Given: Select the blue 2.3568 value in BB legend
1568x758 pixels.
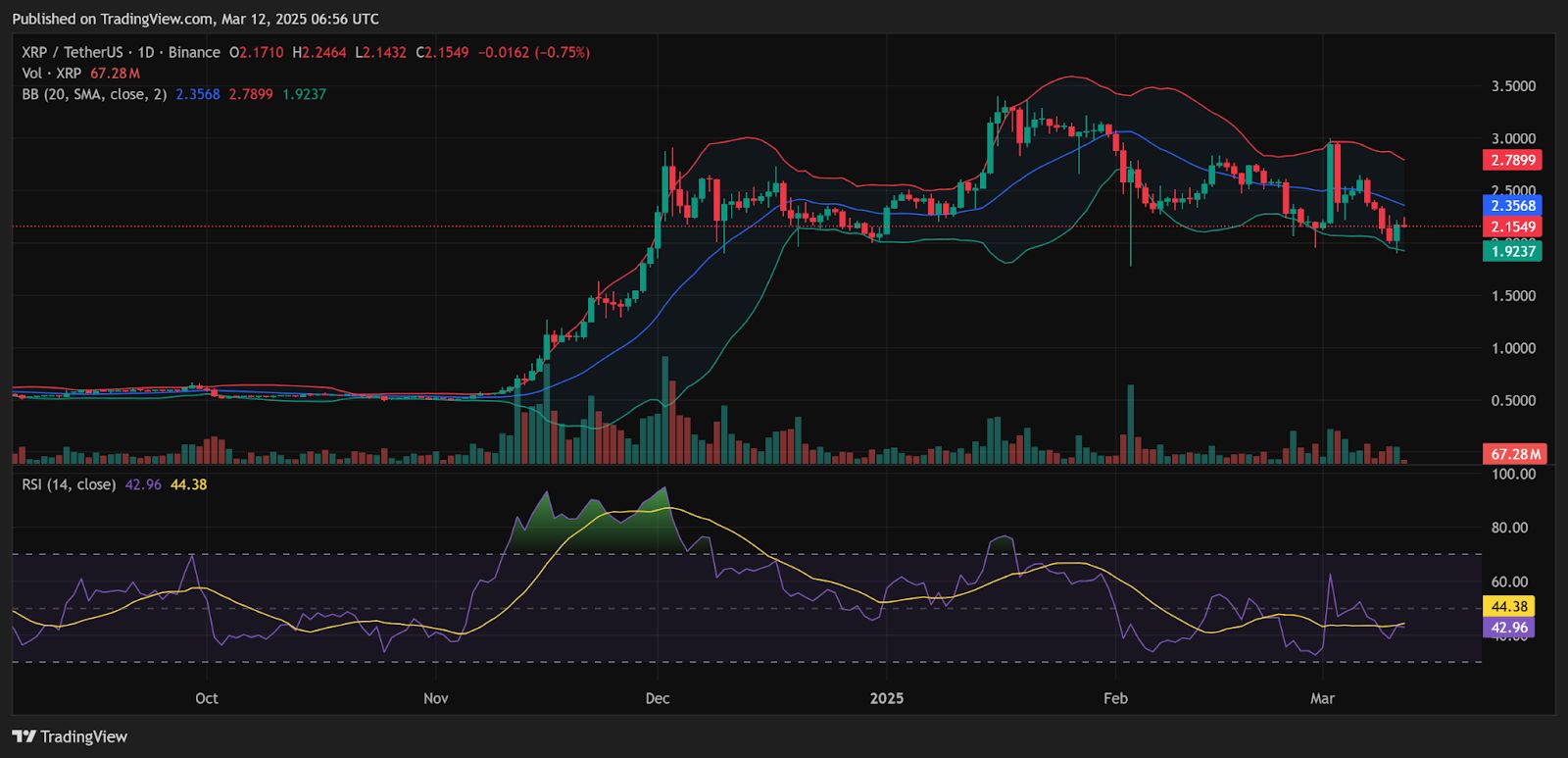Looking at the screenshot, I should [198, 94].
